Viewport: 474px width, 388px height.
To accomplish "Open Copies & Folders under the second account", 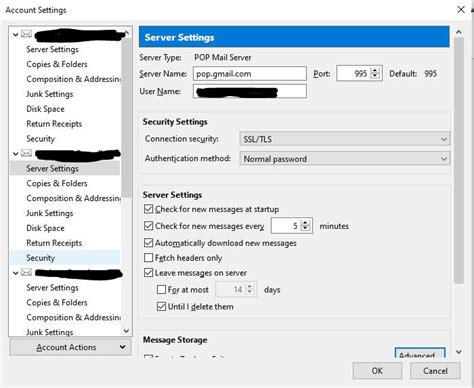I will point(57,183).
